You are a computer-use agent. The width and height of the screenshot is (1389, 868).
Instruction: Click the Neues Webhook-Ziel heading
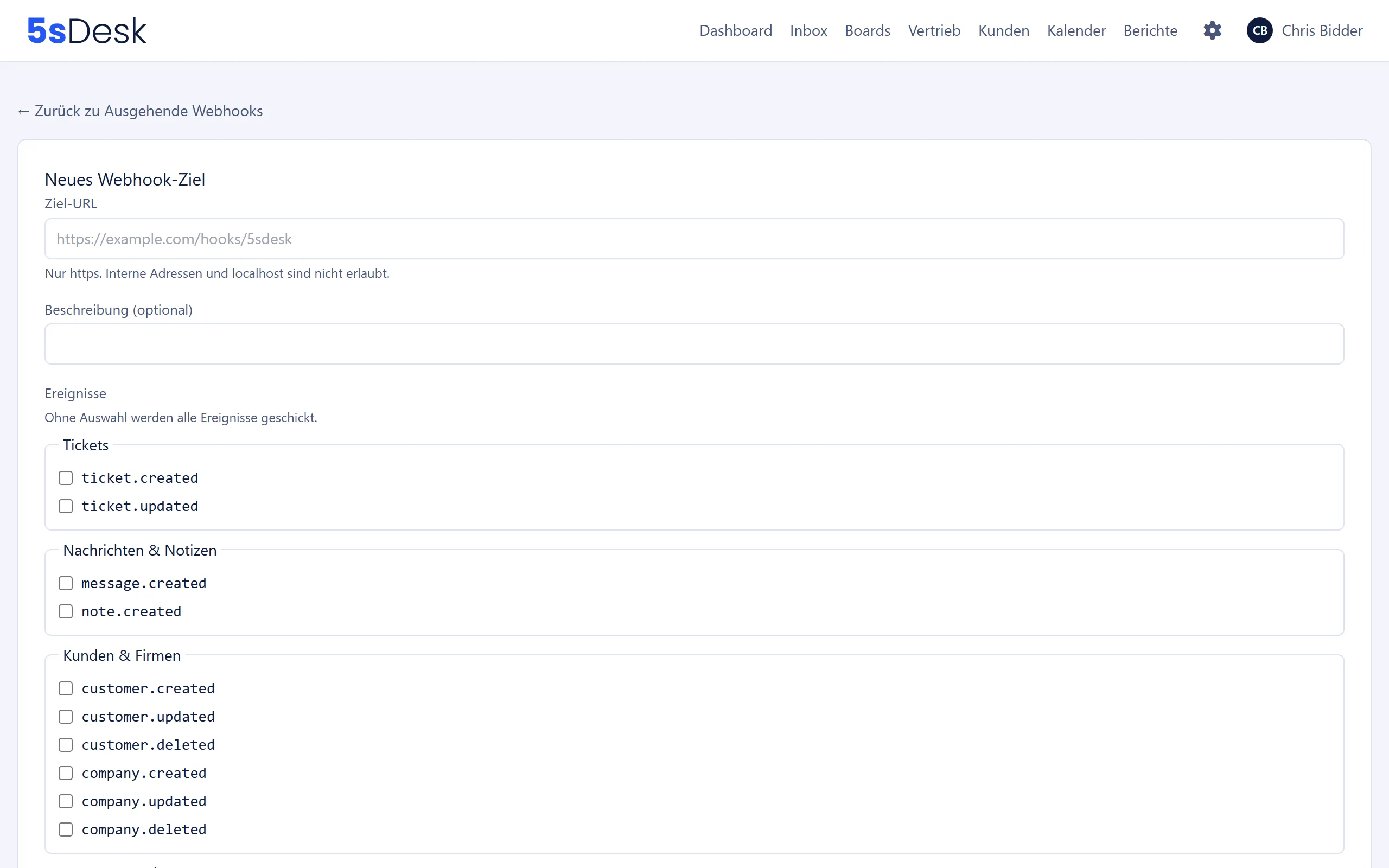pyautogui.click(x=125, y=179)
